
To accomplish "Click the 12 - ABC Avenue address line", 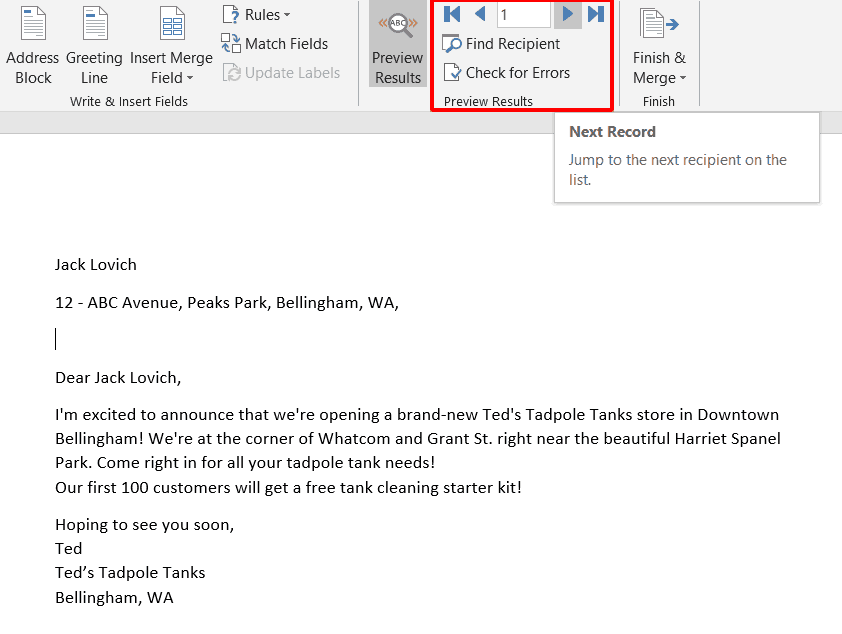I will tap(227, 303).
